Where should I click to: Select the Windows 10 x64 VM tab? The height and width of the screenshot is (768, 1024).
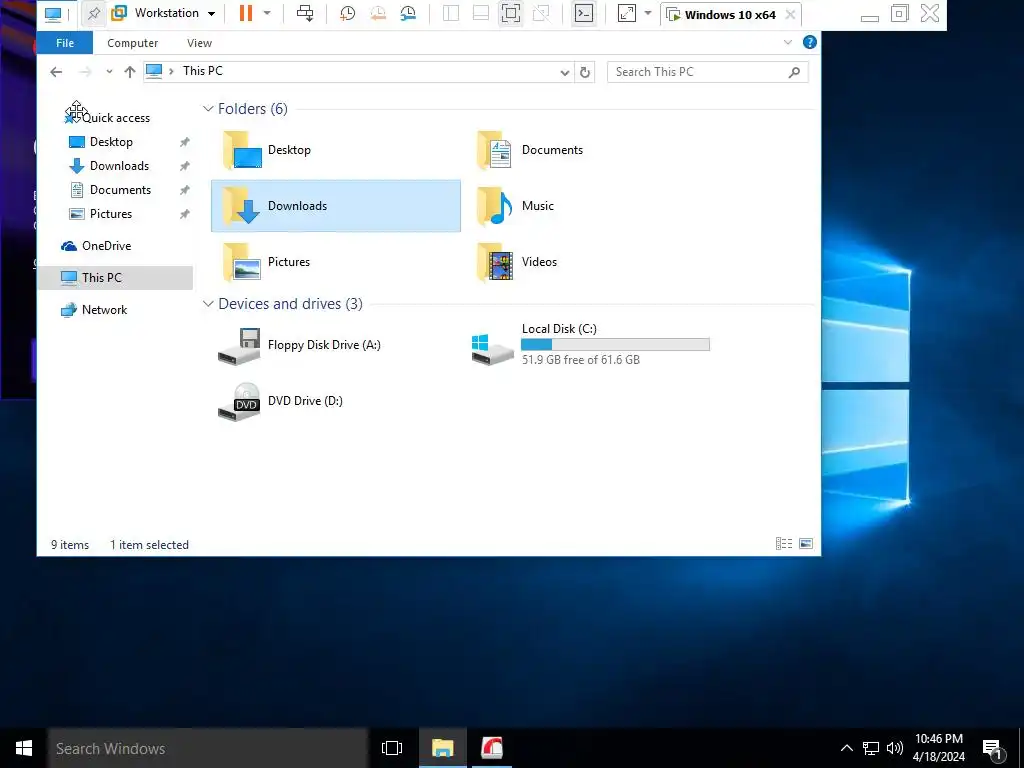coord(730,14)
